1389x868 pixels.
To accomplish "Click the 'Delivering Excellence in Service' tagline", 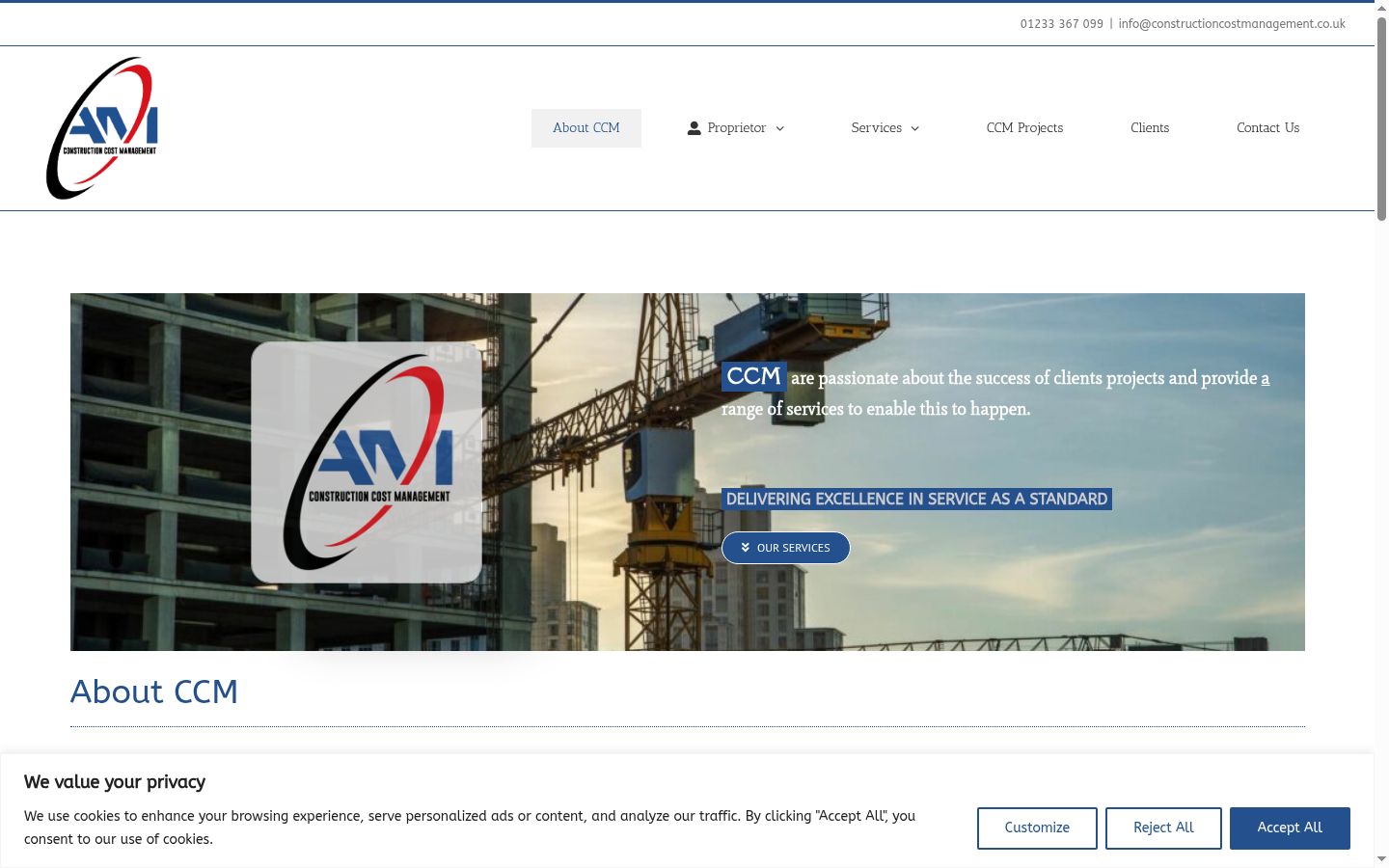I will [x=916, y=499].
